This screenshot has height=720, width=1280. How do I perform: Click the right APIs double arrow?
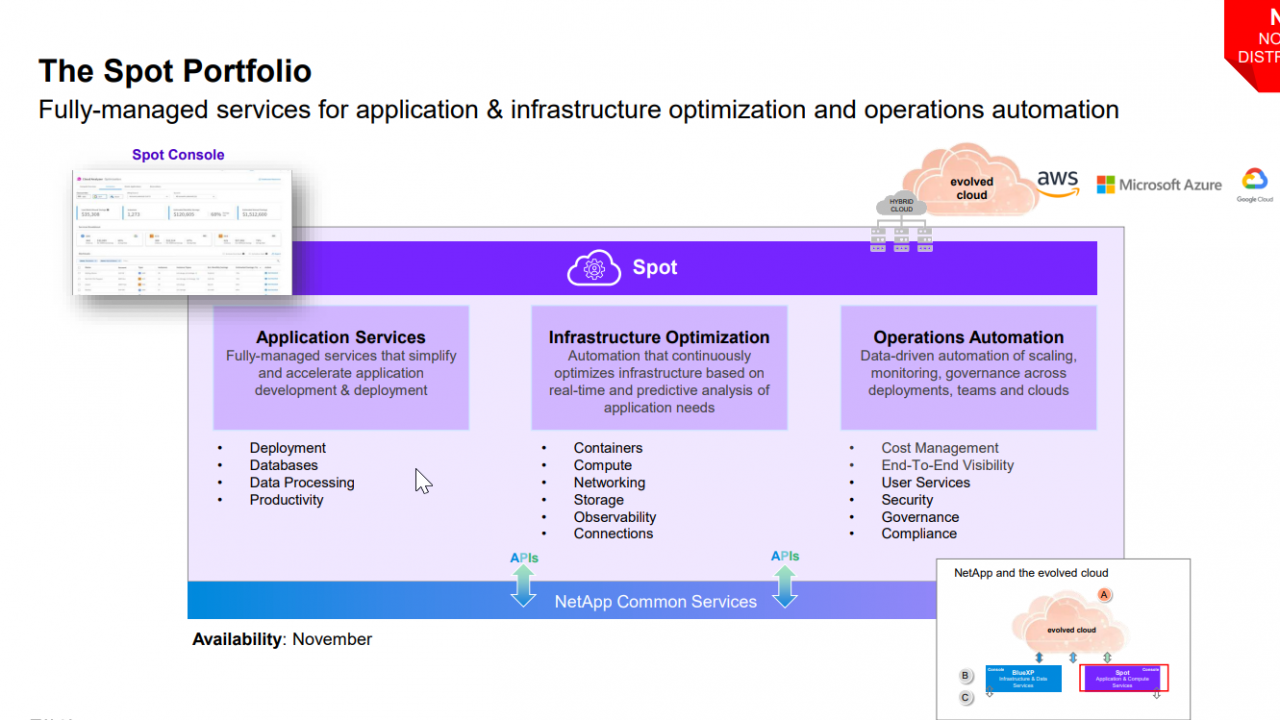(x=785, y=585)
